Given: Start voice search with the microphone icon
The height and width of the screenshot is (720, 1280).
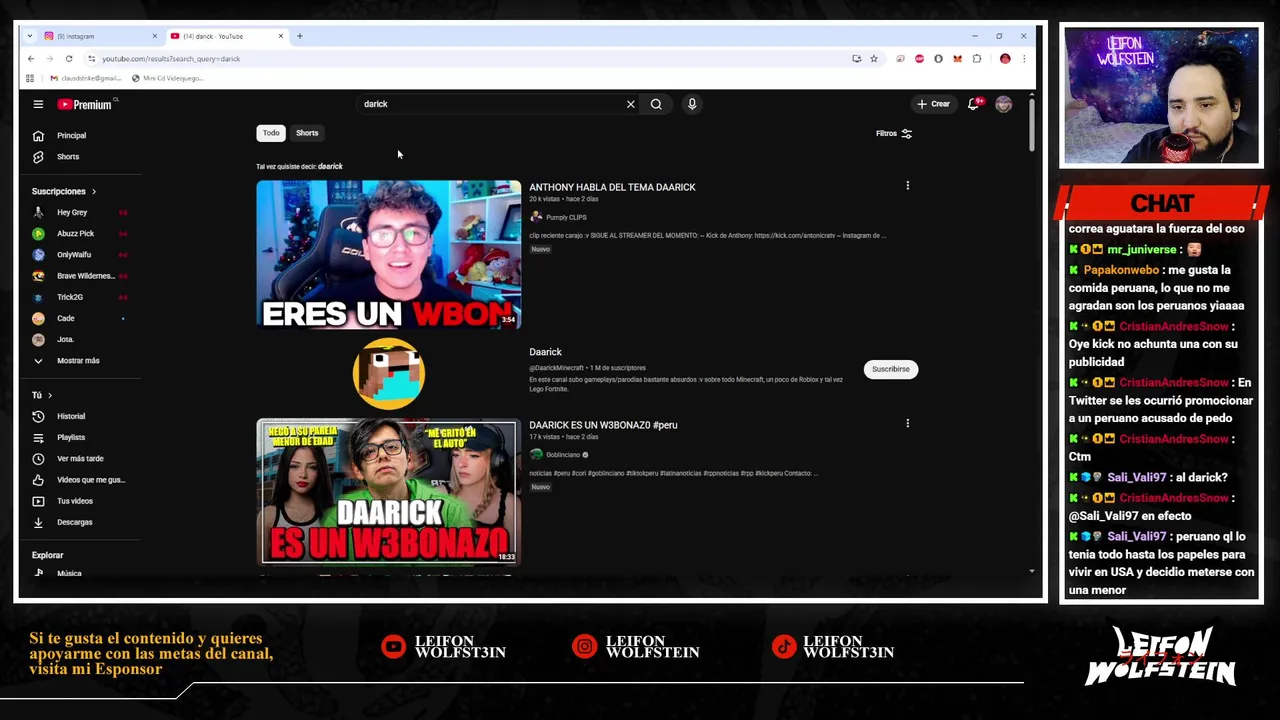Looking at the screenshot, I should coord(692,104).
